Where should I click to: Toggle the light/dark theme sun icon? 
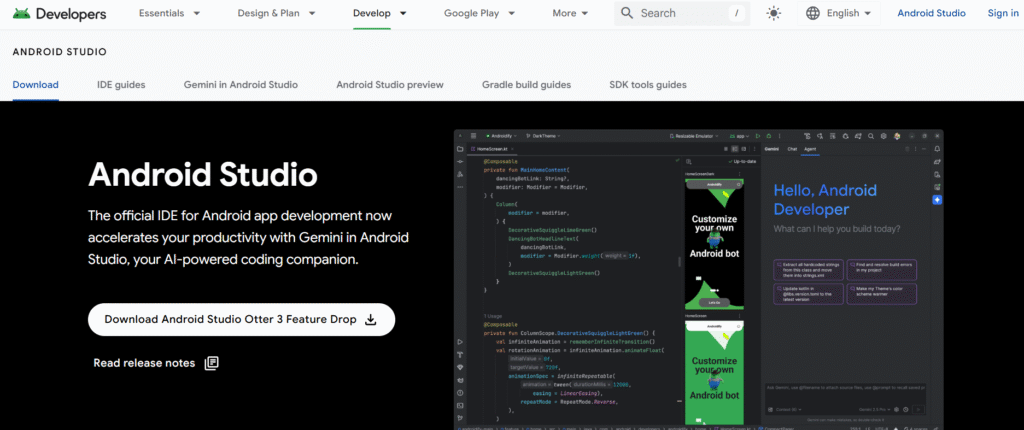pyautogui.click(x=773, y=13)
